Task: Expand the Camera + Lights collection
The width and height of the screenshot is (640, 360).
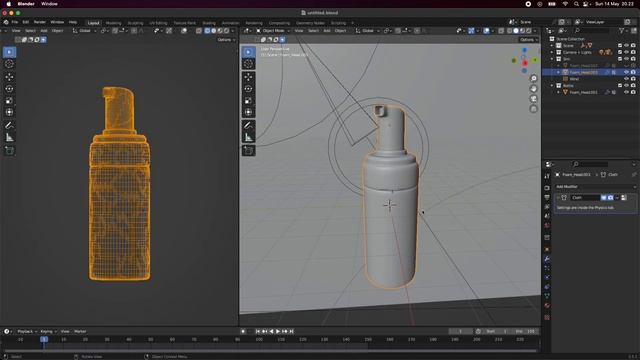Action: [552, 52]
